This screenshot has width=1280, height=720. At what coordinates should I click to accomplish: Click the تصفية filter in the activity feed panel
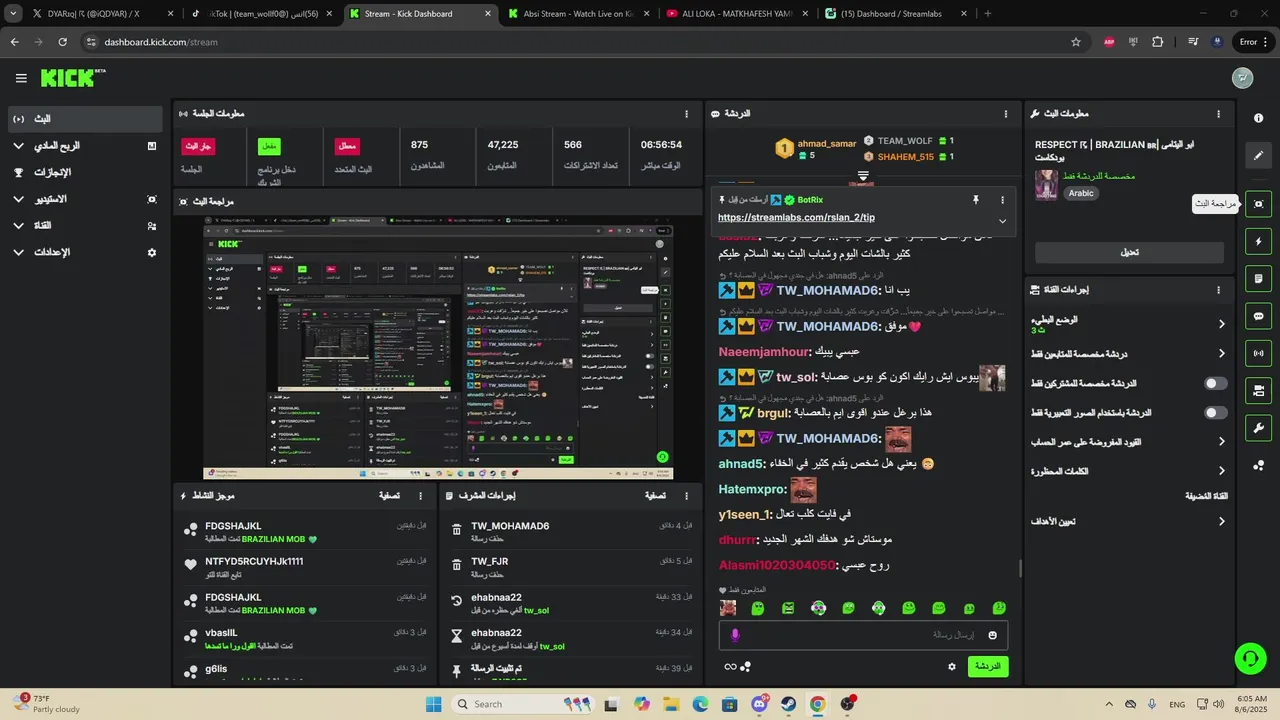coord(389,495)
